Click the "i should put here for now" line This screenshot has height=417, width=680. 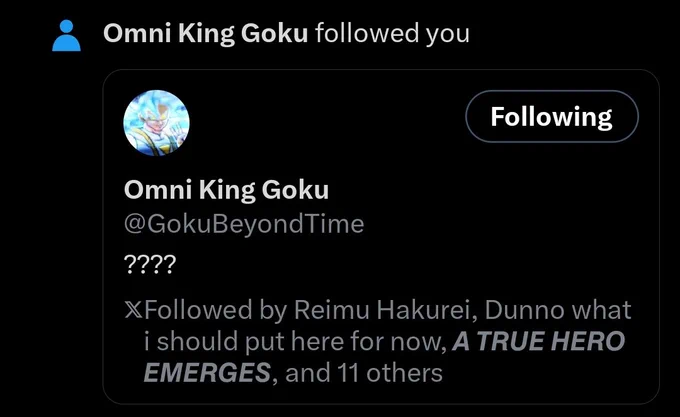tap(295, 342)
